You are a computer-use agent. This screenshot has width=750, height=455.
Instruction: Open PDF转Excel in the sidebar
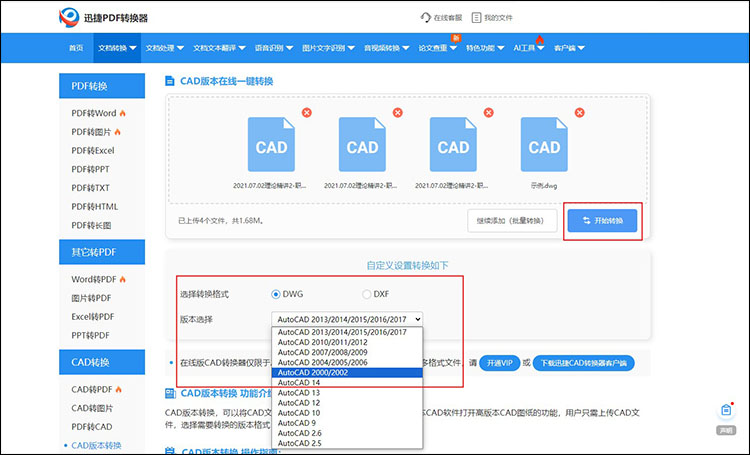pyautogui.click(x=93, y=151)
